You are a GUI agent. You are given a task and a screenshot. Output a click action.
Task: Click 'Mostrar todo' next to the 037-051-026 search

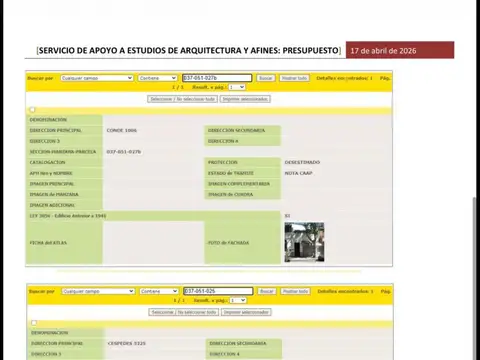pos(295,291)
